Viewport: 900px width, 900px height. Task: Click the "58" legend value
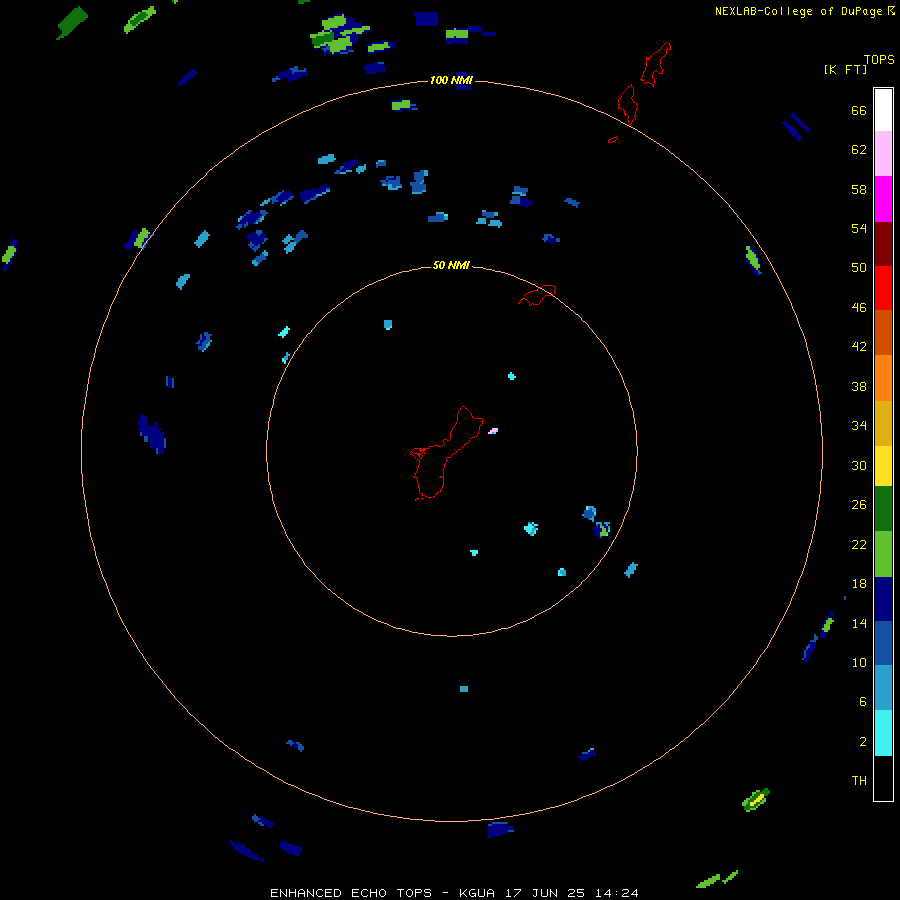pos(859,189)
